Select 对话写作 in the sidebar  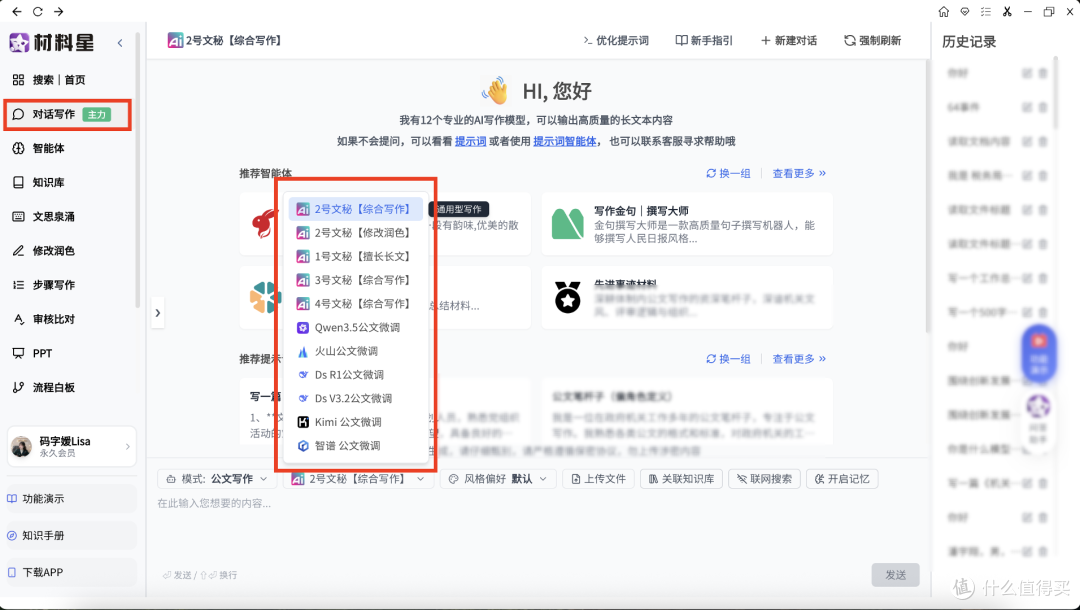coord(69,114)
